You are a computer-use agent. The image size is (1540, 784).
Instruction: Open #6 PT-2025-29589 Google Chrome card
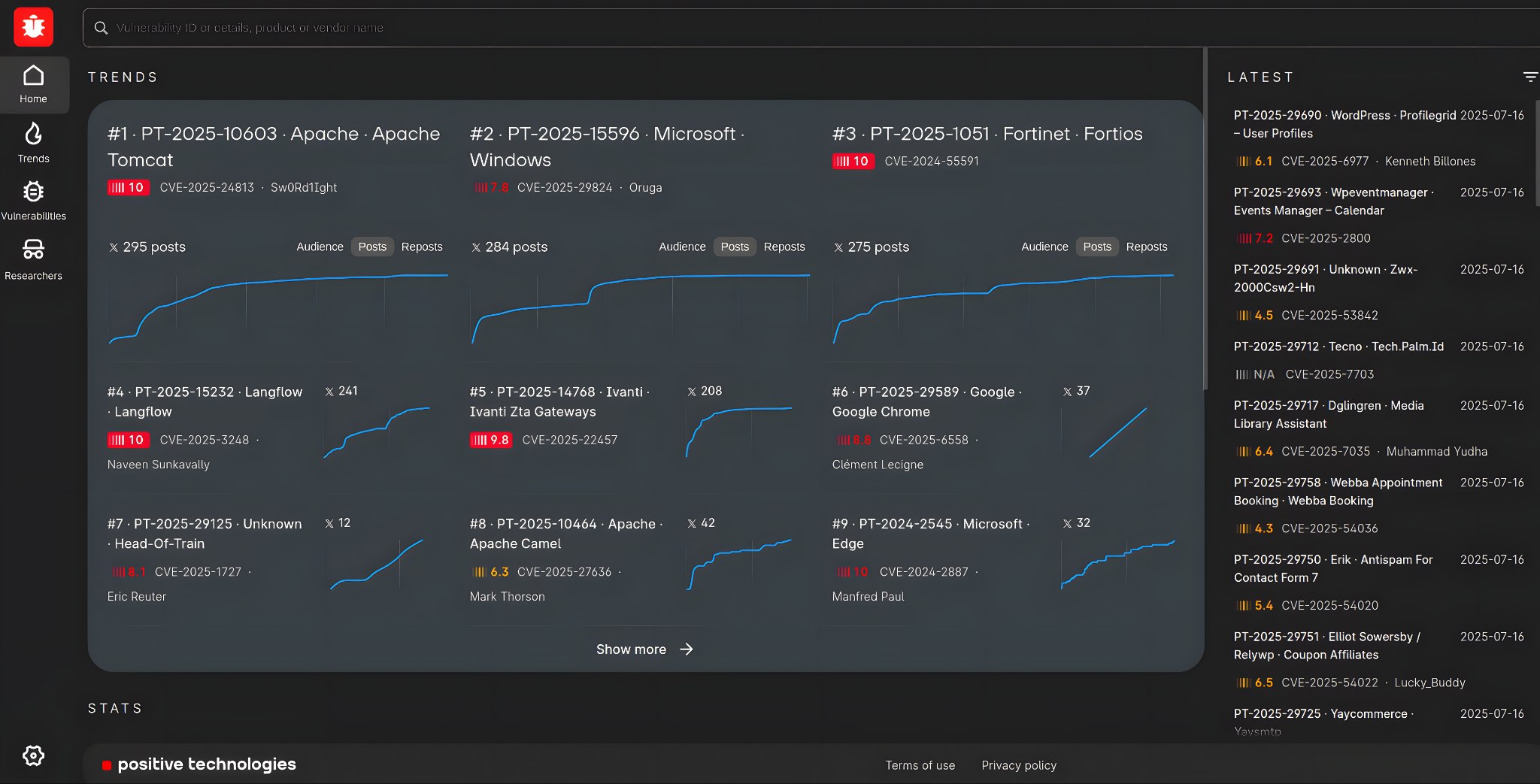pyautogui.click(x=927, y=402)
